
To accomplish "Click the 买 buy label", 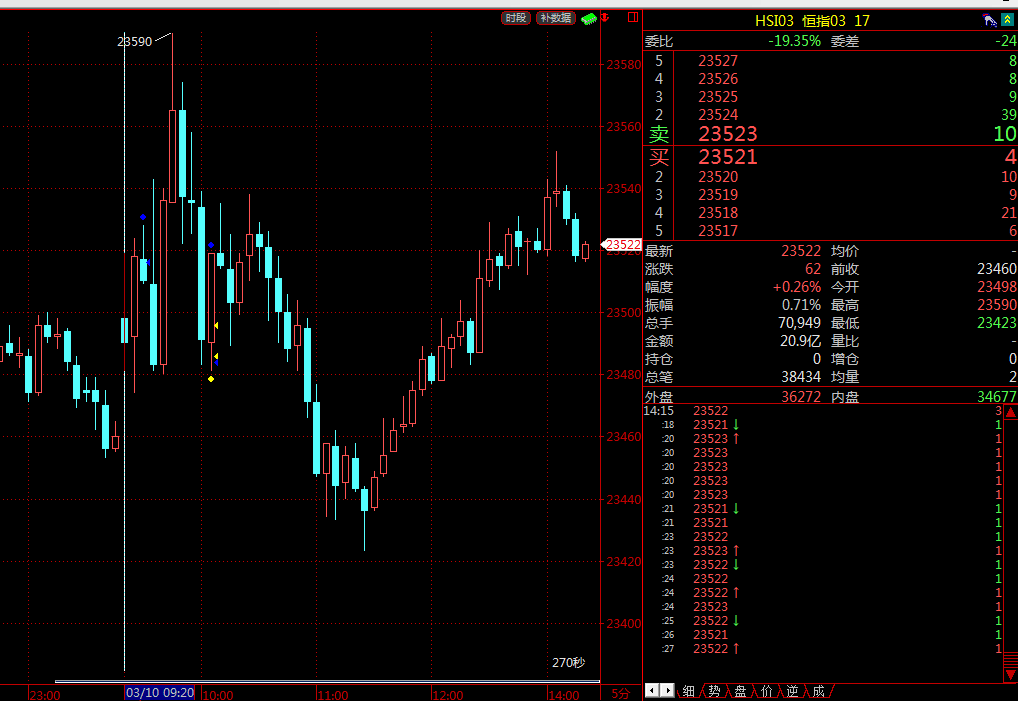I will (x=658, y=157).
